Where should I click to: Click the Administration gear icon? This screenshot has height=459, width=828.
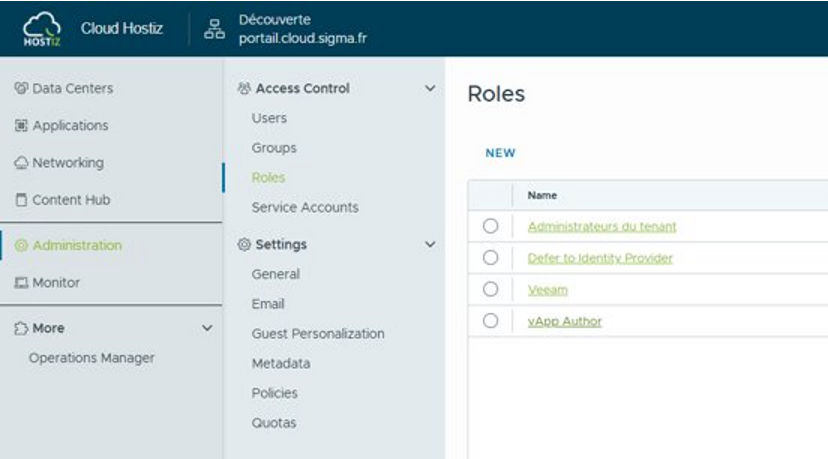click(21, 246)
